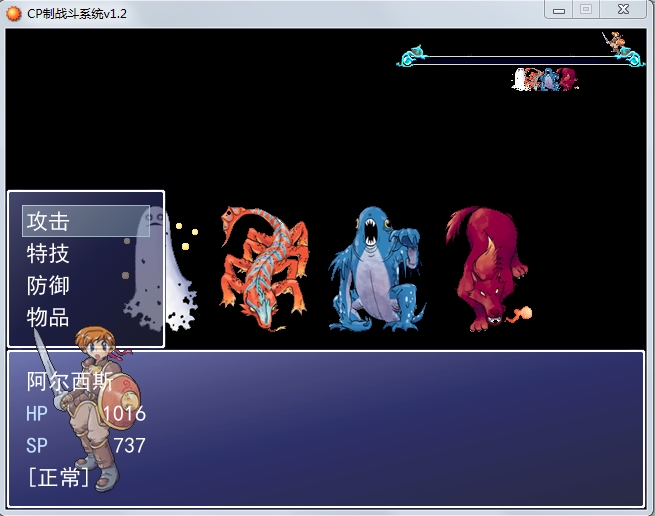This screenshot has width=655, height=516.
Task: Click the small hero icon on CP bar
Action: click(613, 42)
